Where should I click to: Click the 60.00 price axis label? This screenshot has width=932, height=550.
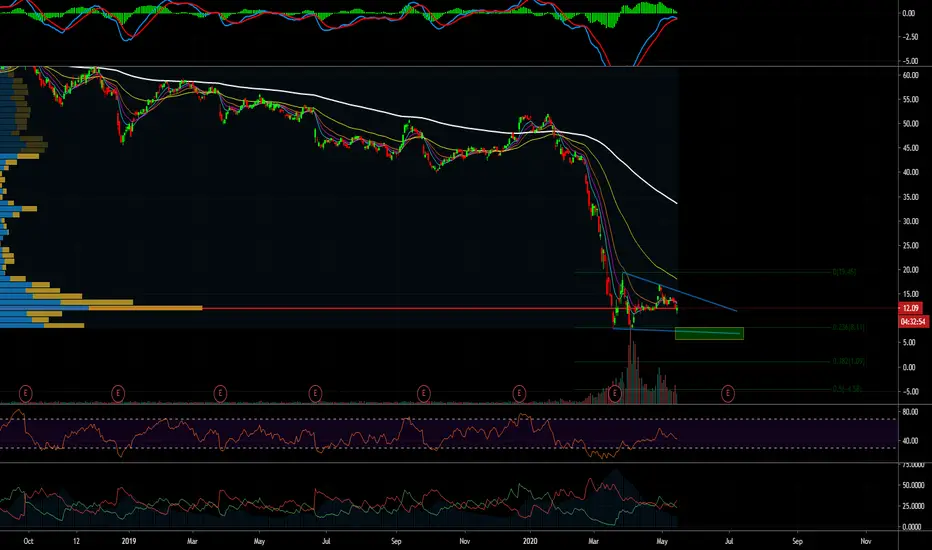tap(911, 76)
